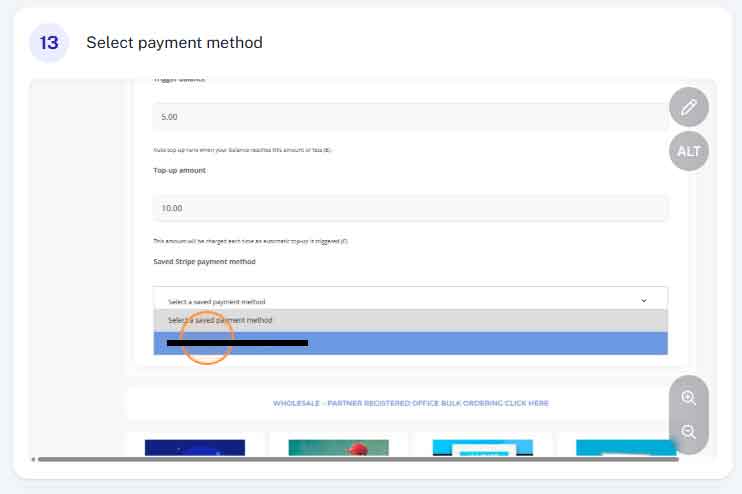Click the horizontal scrollbar under the screenshot
The height and width of the screenshot is (494, 742).
point(358,459)
